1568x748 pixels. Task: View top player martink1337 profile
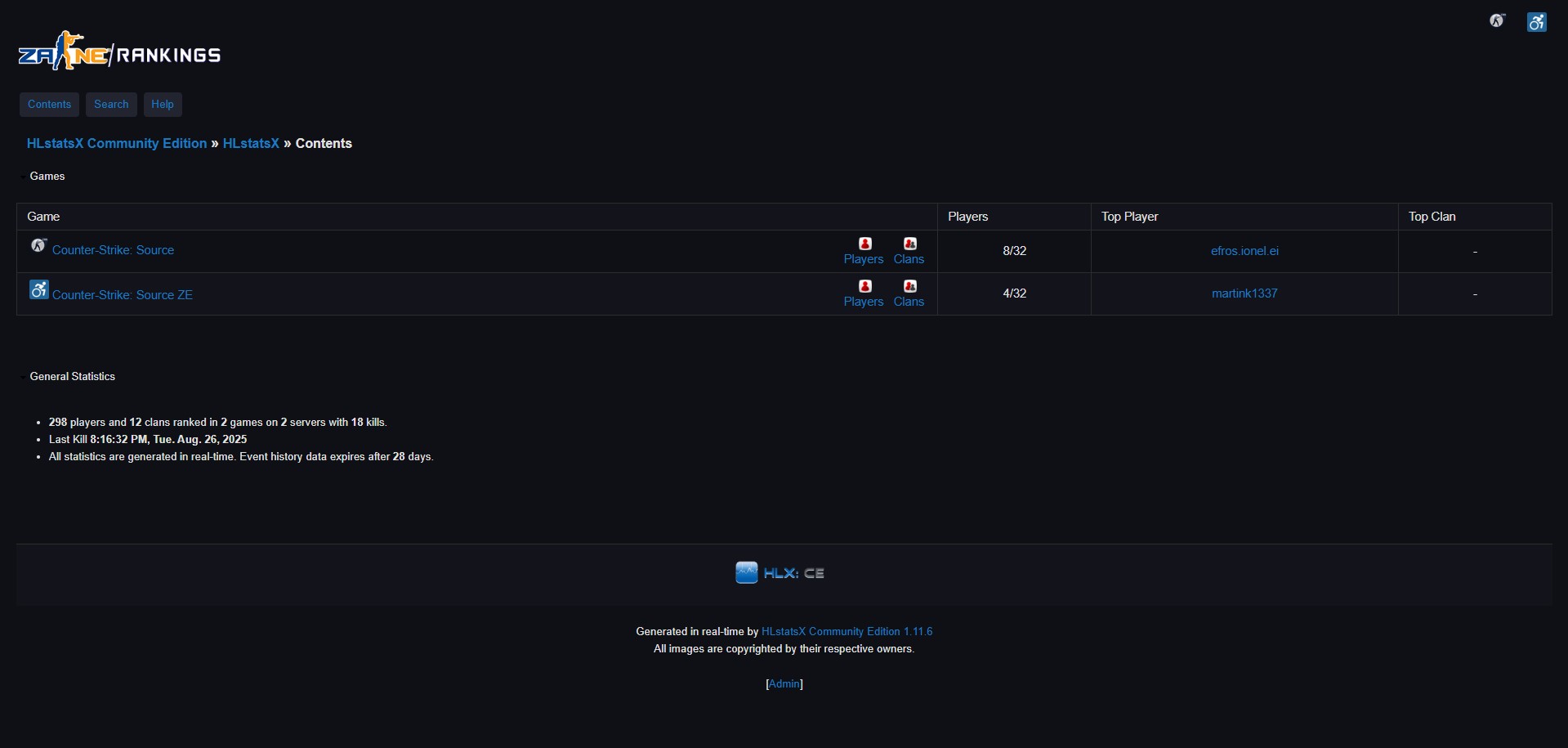tap(1244, 293)
